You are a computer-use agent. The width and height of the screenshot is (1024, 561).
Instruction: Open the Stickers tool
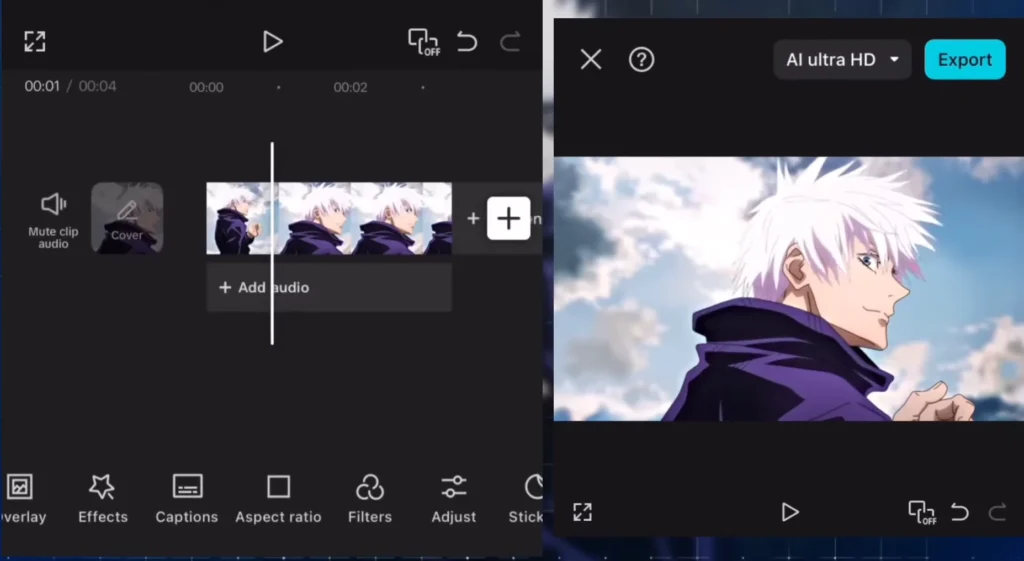click(x=526, y=499)
